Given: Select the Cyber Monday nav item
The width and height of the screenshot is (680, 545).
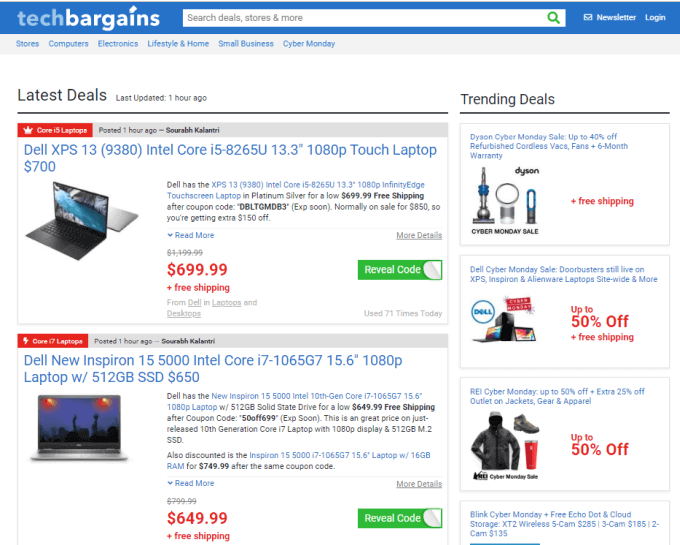Looking at the screenshot, I should [x=309, y=44].
